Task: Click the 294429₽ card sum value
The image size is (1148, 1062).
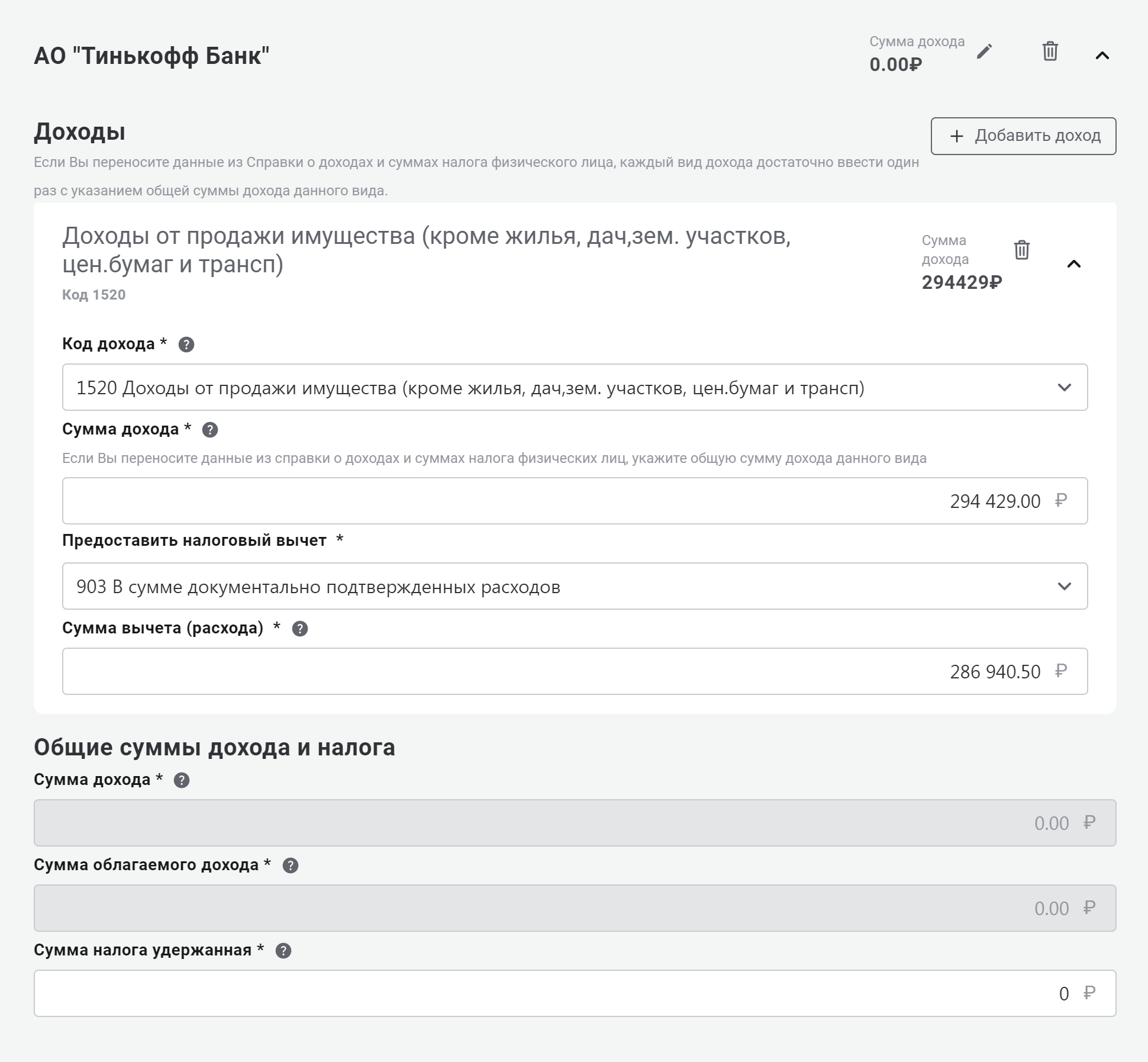Action: tap(962, 282)
